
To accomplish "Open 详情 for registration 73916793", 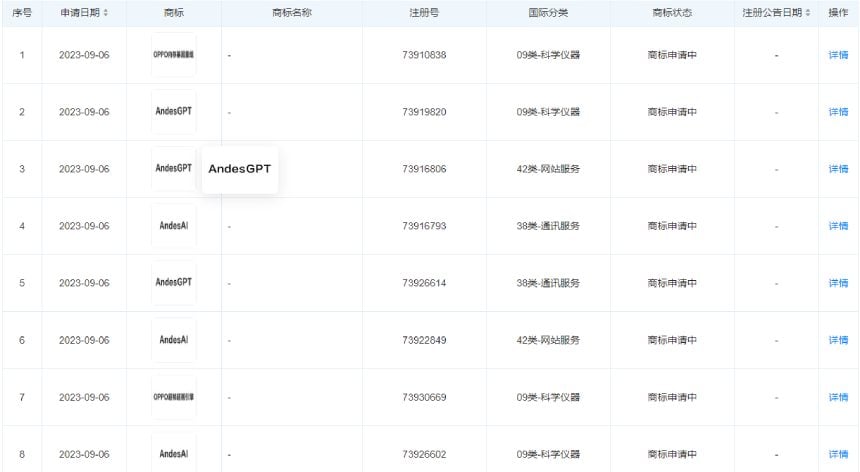I will pyautogui.click(x=838, y=226).
